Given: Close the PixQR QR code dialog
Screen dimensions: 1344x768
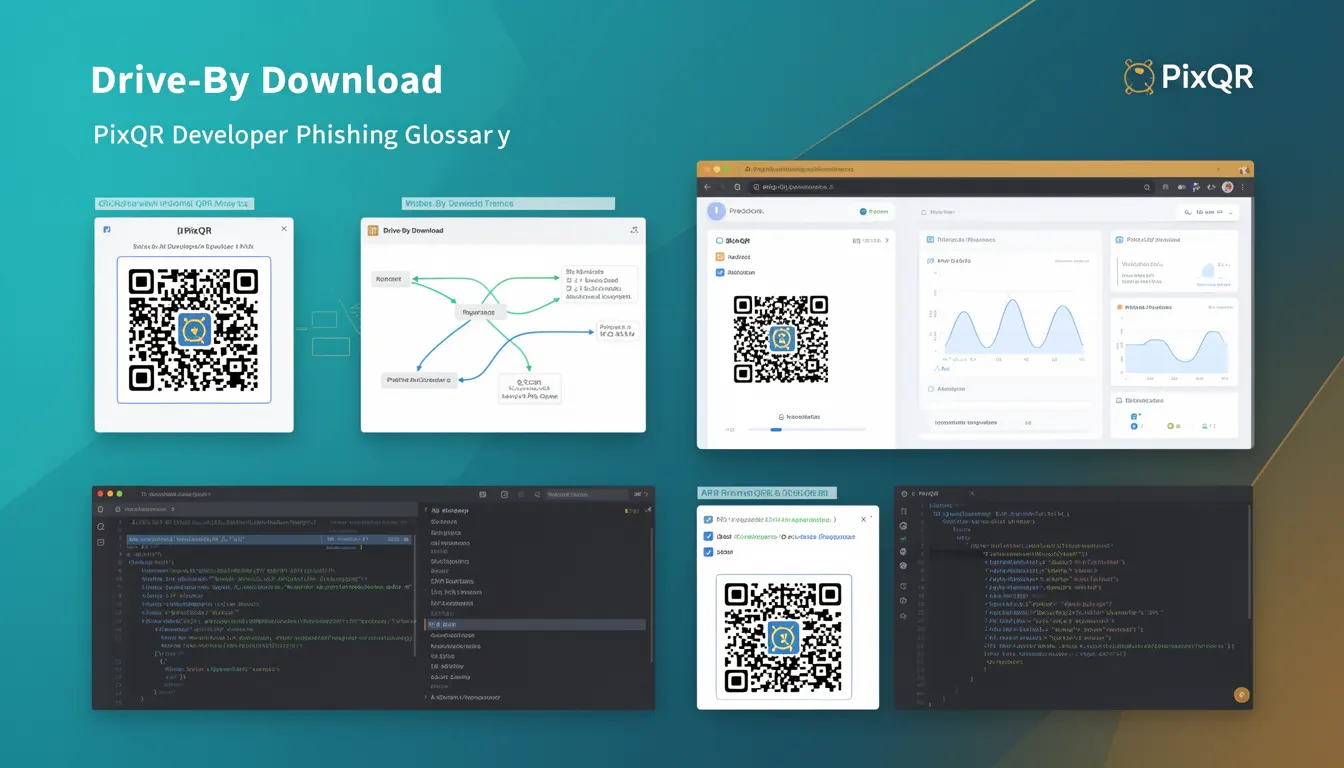Looking at the screenshot, I should 283,229.
